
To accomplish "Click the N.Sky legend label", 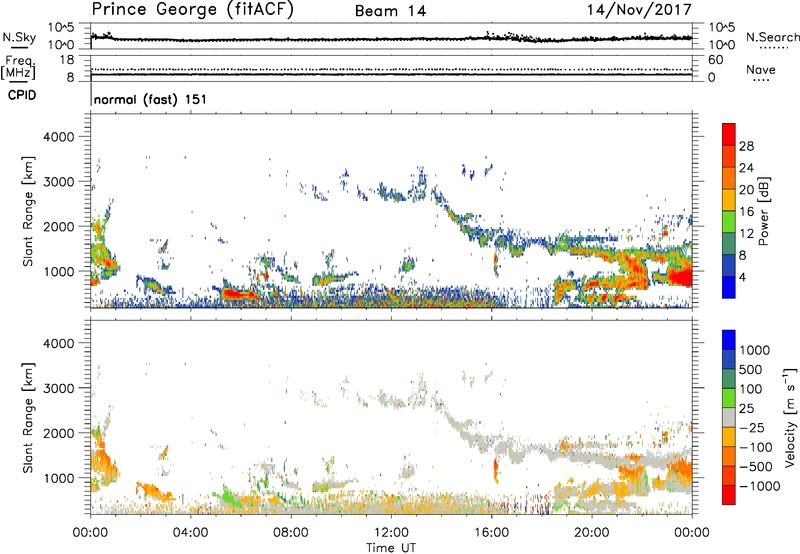I will point(19,37).
